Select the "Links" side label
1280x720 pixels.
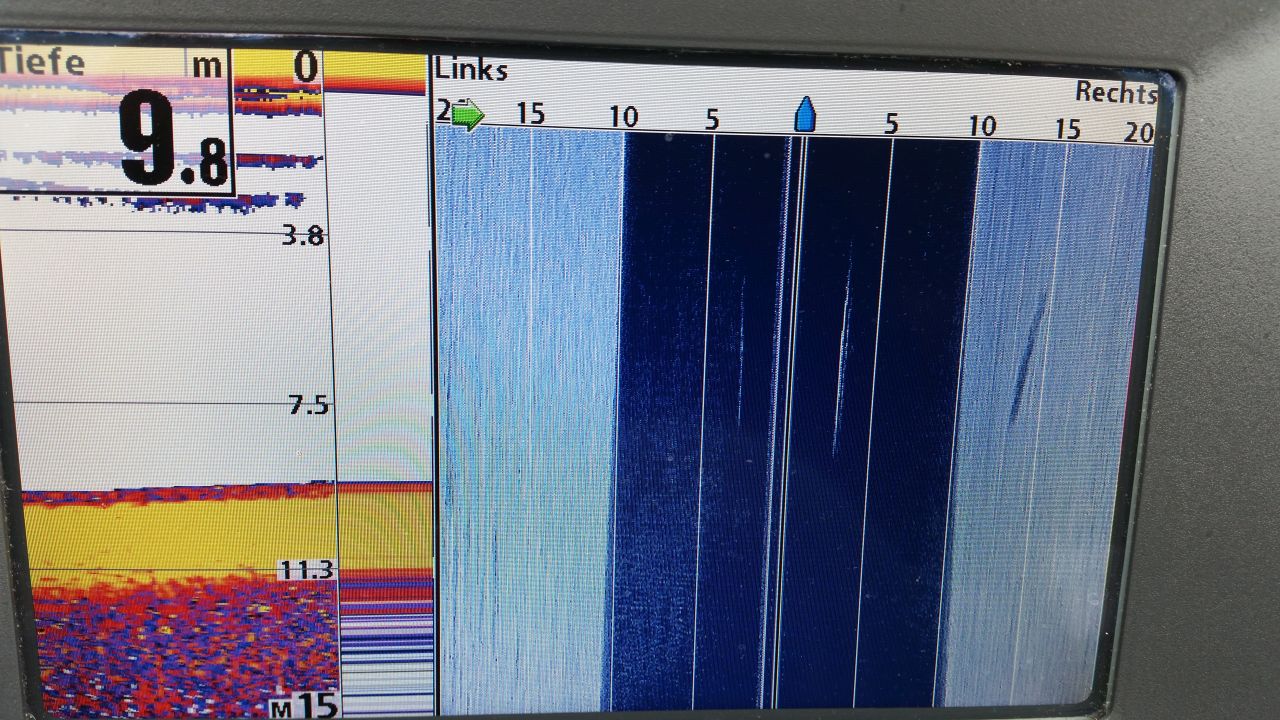tap(471, 70)
